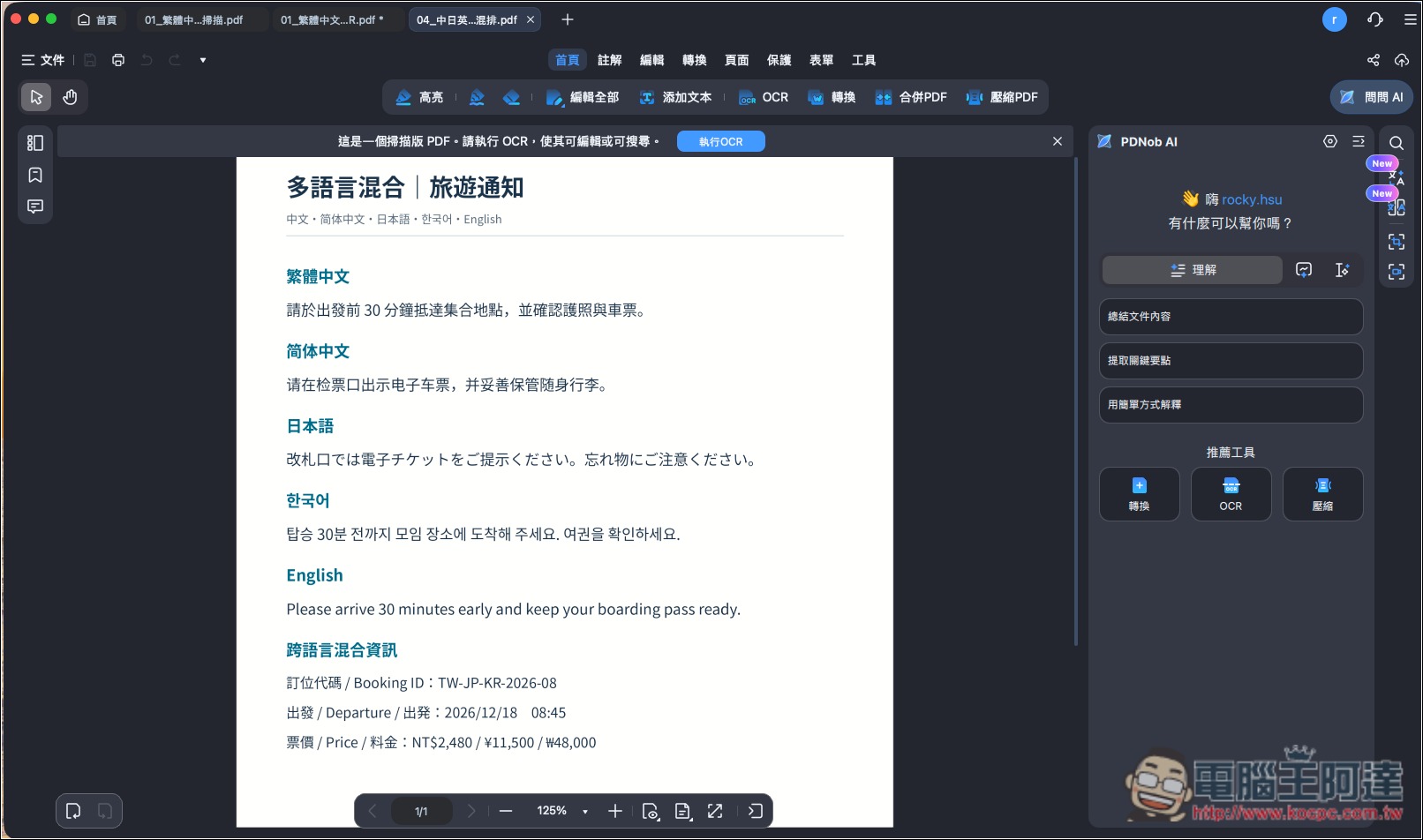Activate the hand pan tool
Image resolution: width=1423 pixels, height=840 pixels.
point(70,97)
